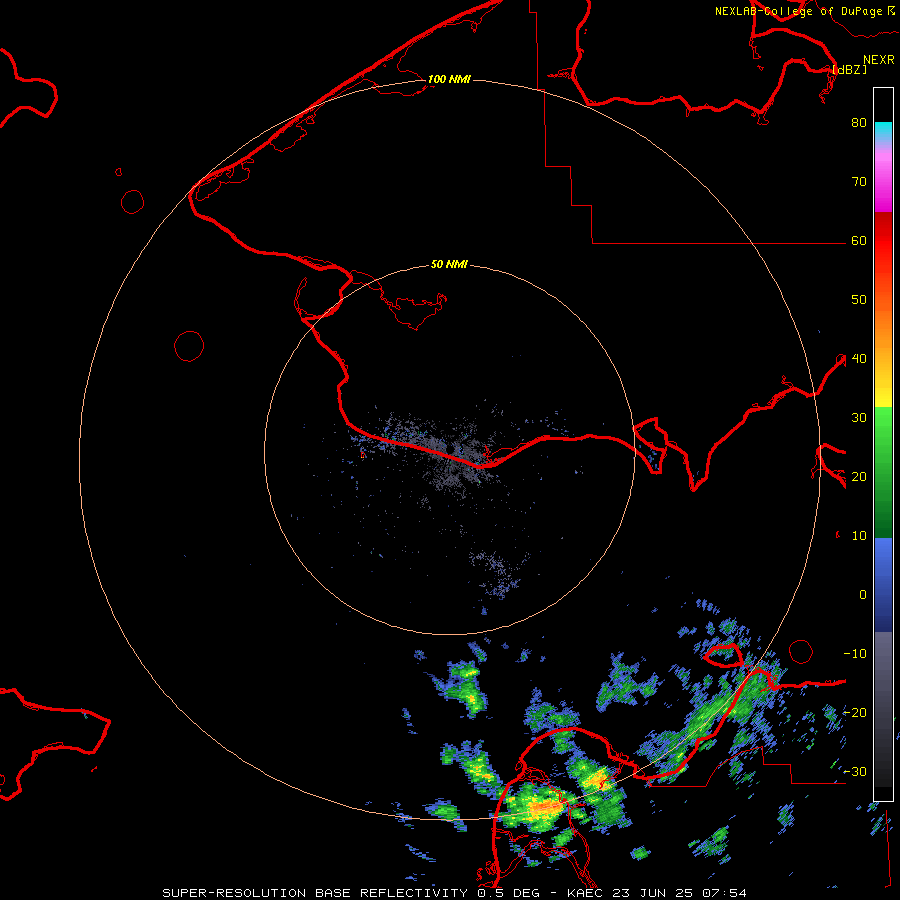Image resolution: width=900 pixels, height=900 pixels.
Task: Click the 80 value on dBZ scale
Action: click(859, 123)
